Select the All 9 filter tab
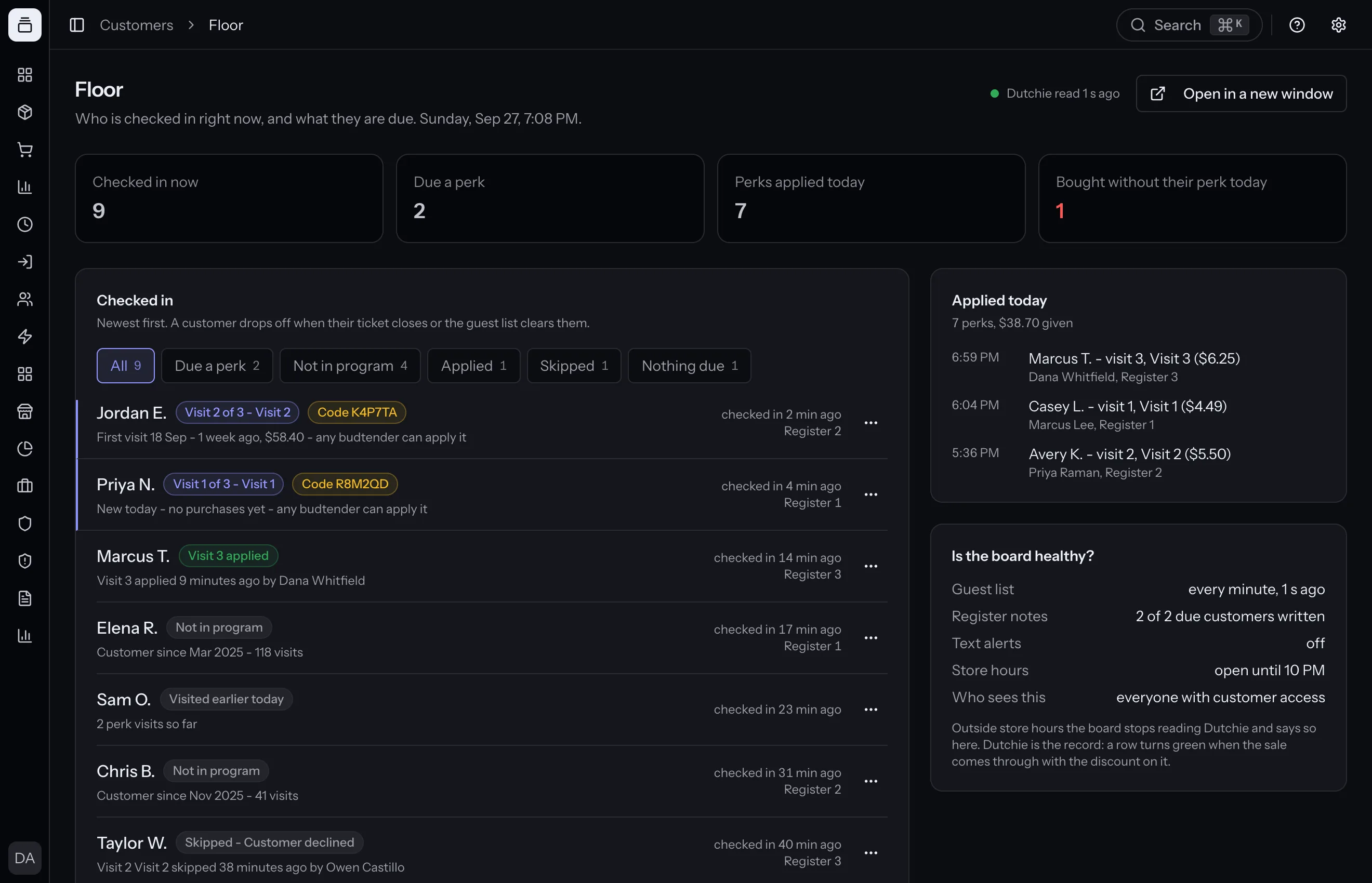The height and width of the screenshot is (883, 1372). coord(126,366)
